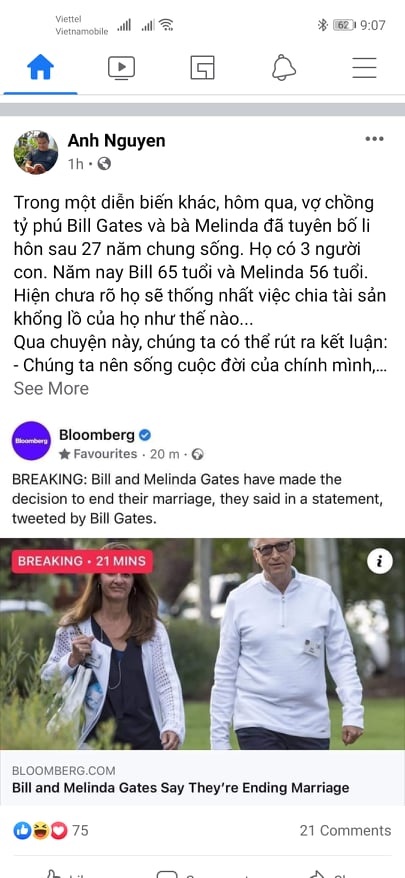Open the Bill and Melinda Gates article photo
405x878 pixels.
pyautogui.click(x=202, y=644)
